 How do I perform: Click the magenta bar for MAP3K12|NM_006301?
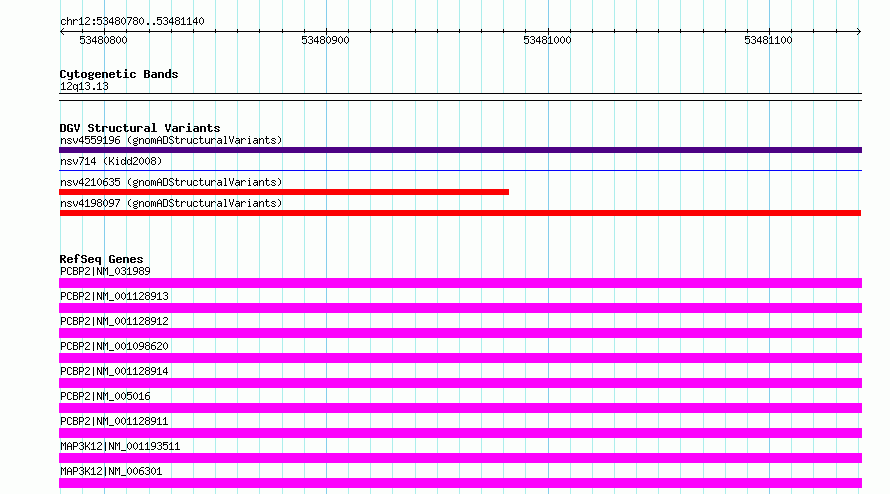click(460, 483)
